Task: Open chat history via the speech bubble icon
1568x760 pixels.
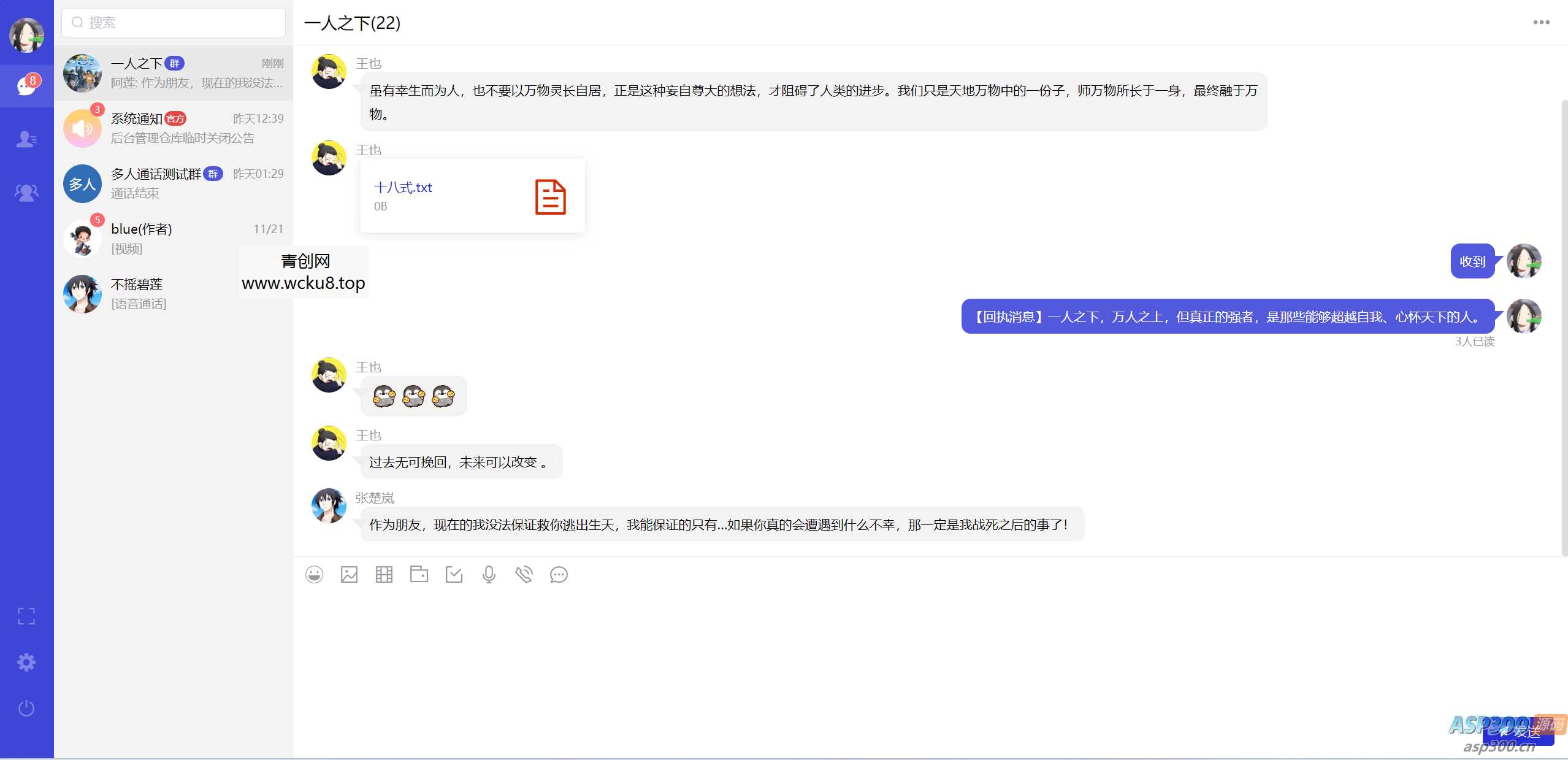Action: coord(559,574)
